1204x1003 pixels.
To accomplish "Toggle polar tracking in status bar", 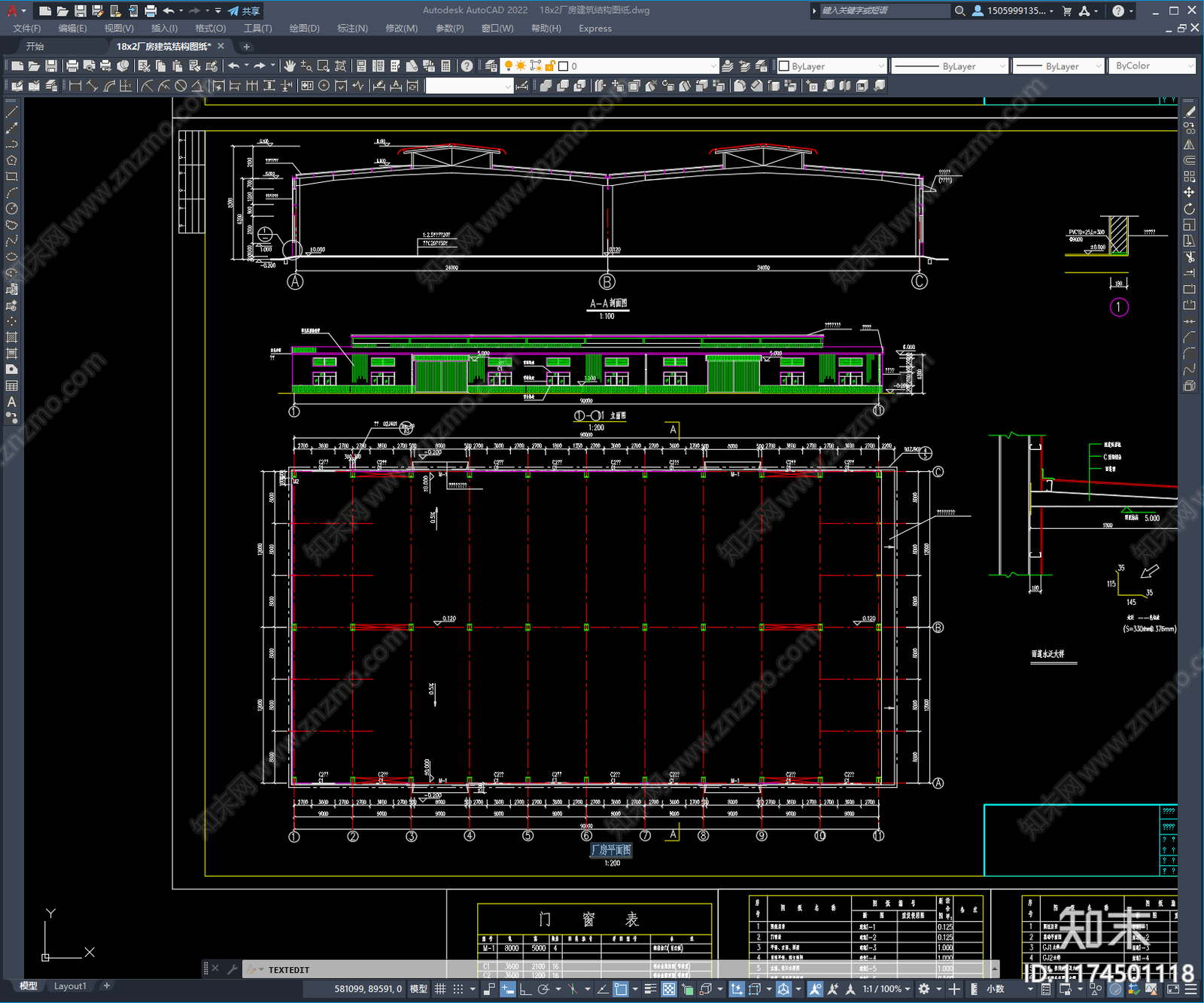I will (x=543, y=989).
